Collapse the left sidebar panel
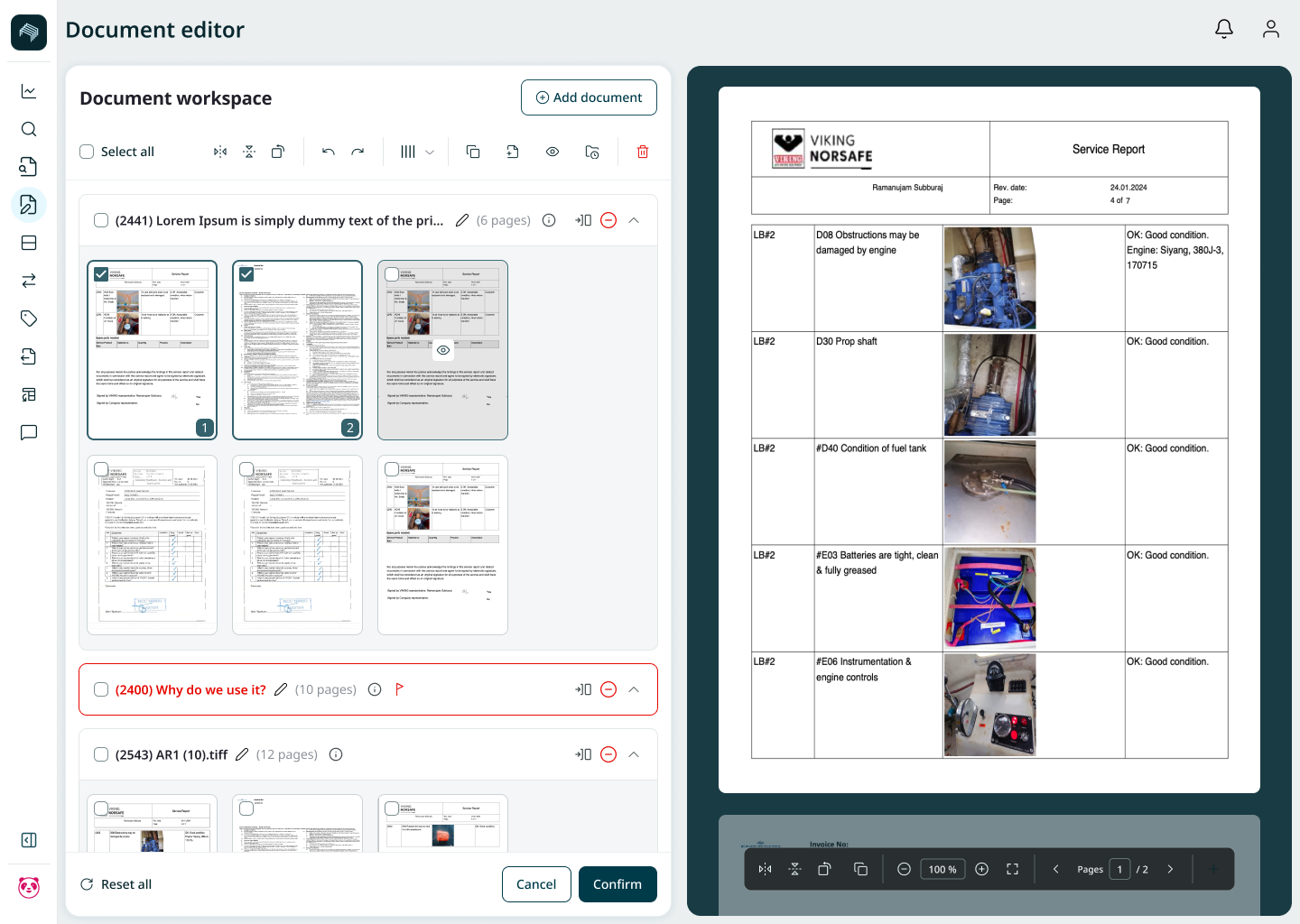This screenshot has height=924, width=1300. click(29, 840)
